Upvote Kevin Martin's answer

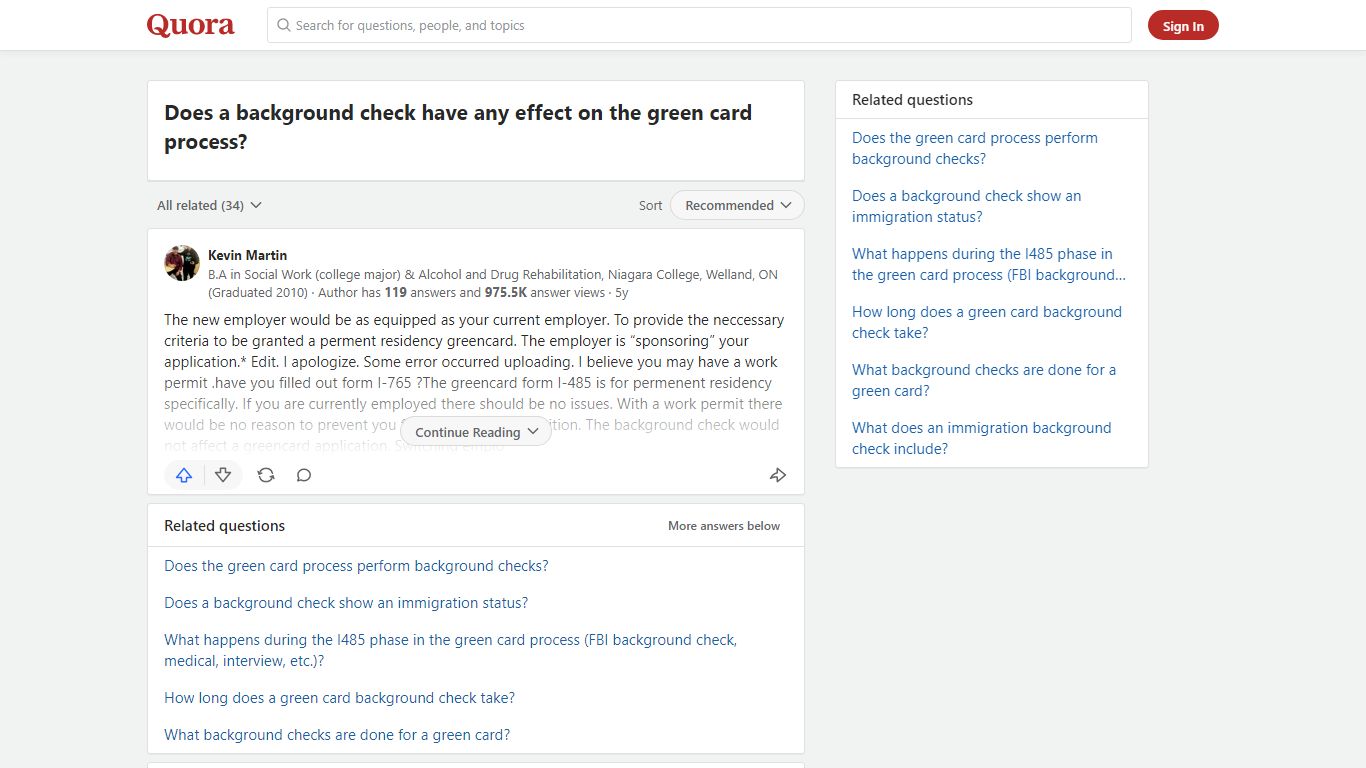pyautogui.click(x=184, y=475)
